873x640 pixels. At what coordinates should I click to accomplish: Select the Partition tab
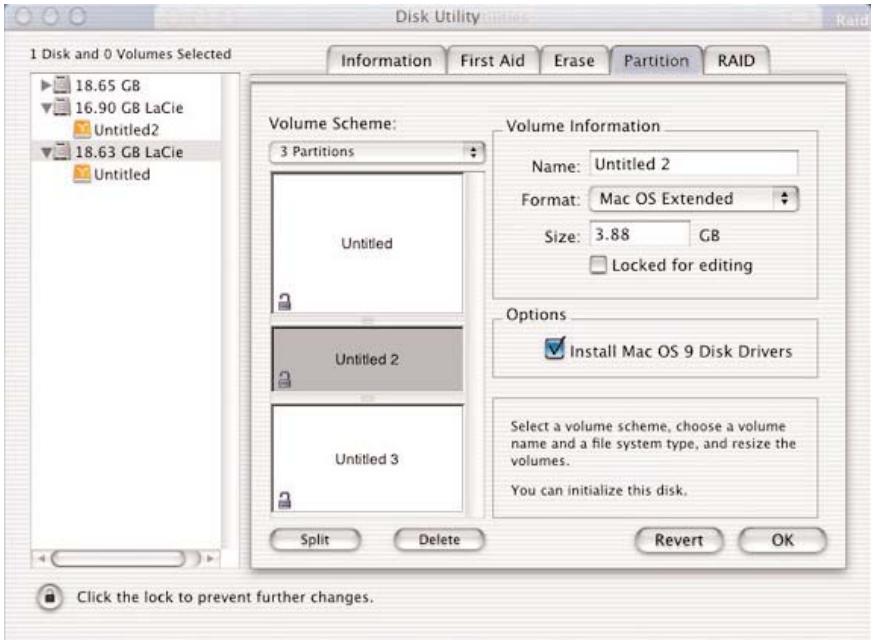[x=656, y=60]
